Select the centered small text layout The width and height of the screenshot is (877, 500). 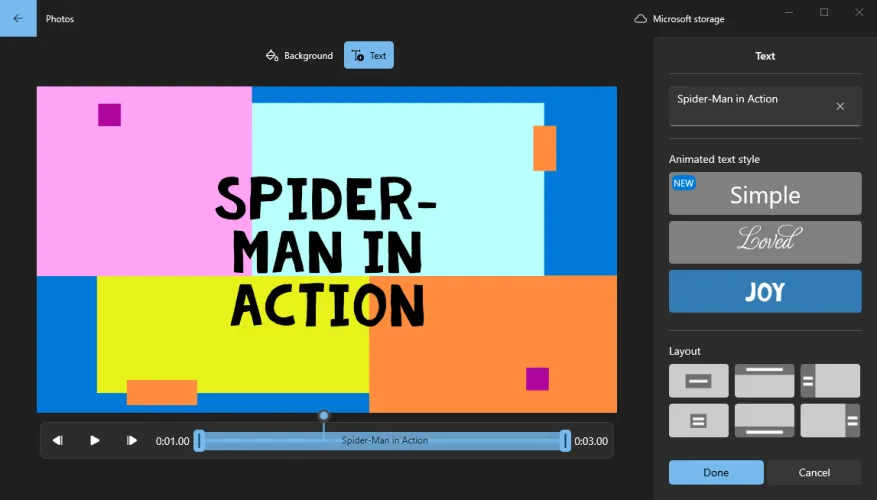click(699, 420)
